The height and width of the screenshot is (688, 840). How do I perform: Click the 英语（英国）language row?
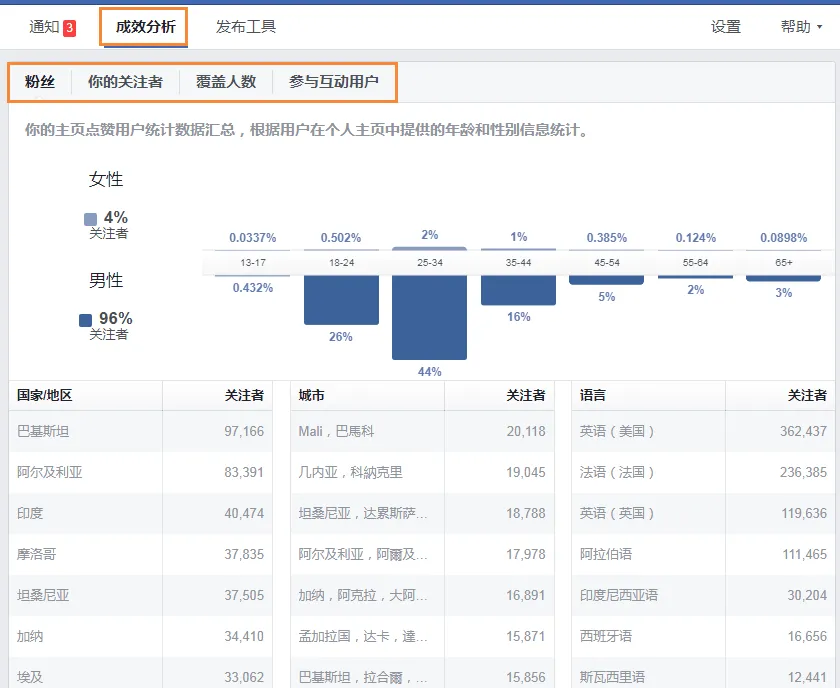pyautogui.click(x=703, y=513)
